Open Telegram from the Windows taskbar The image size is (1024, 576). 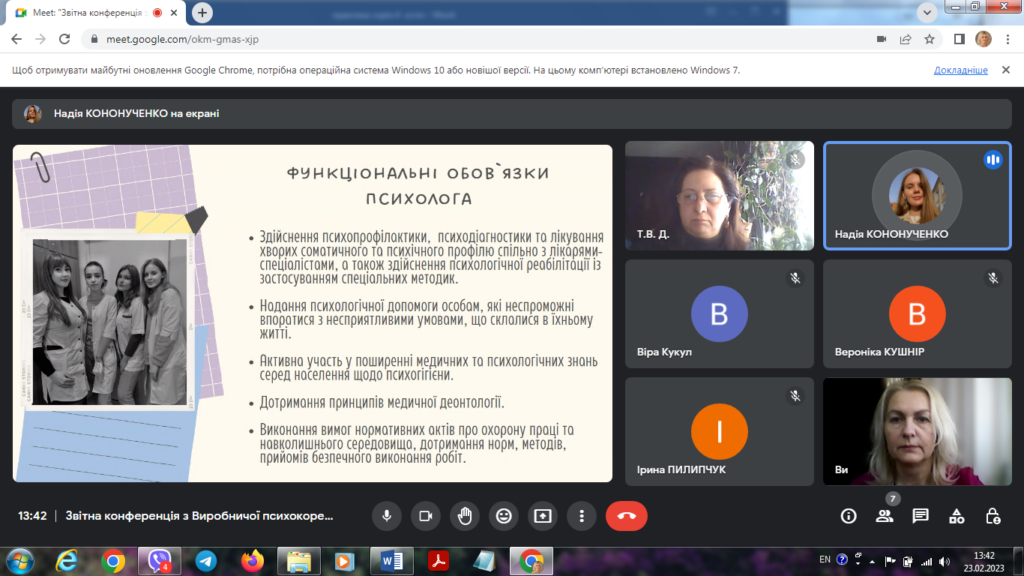tap(206, 561)
